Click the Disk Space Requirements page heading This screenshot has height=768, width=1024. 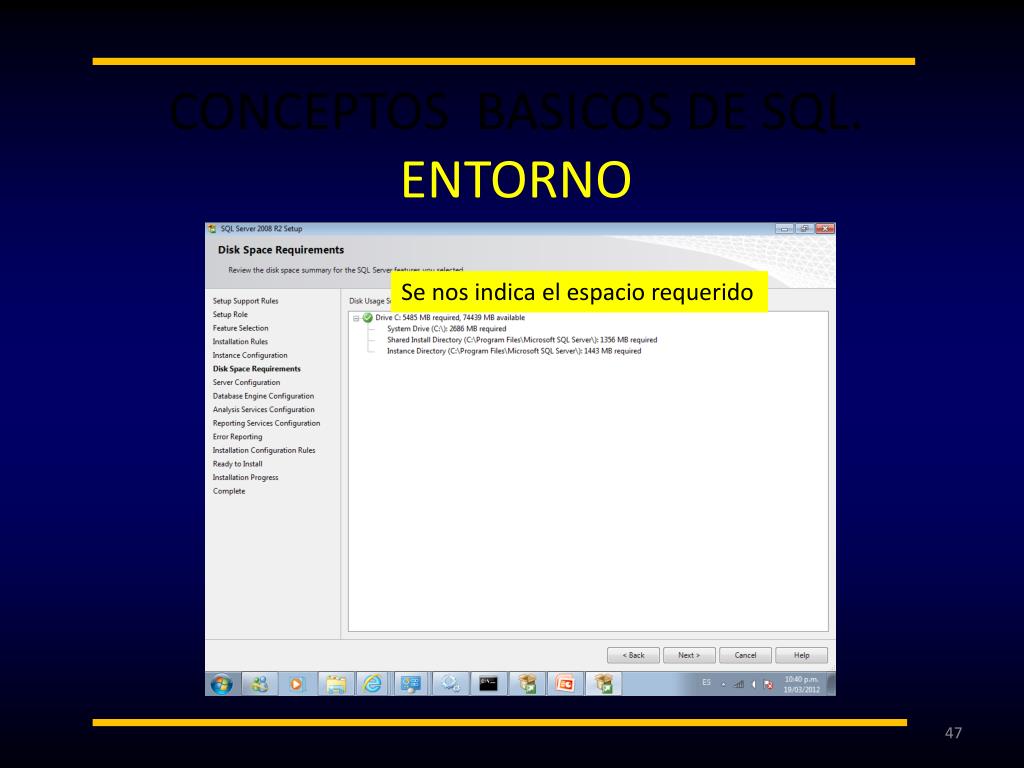coord(281,250)
